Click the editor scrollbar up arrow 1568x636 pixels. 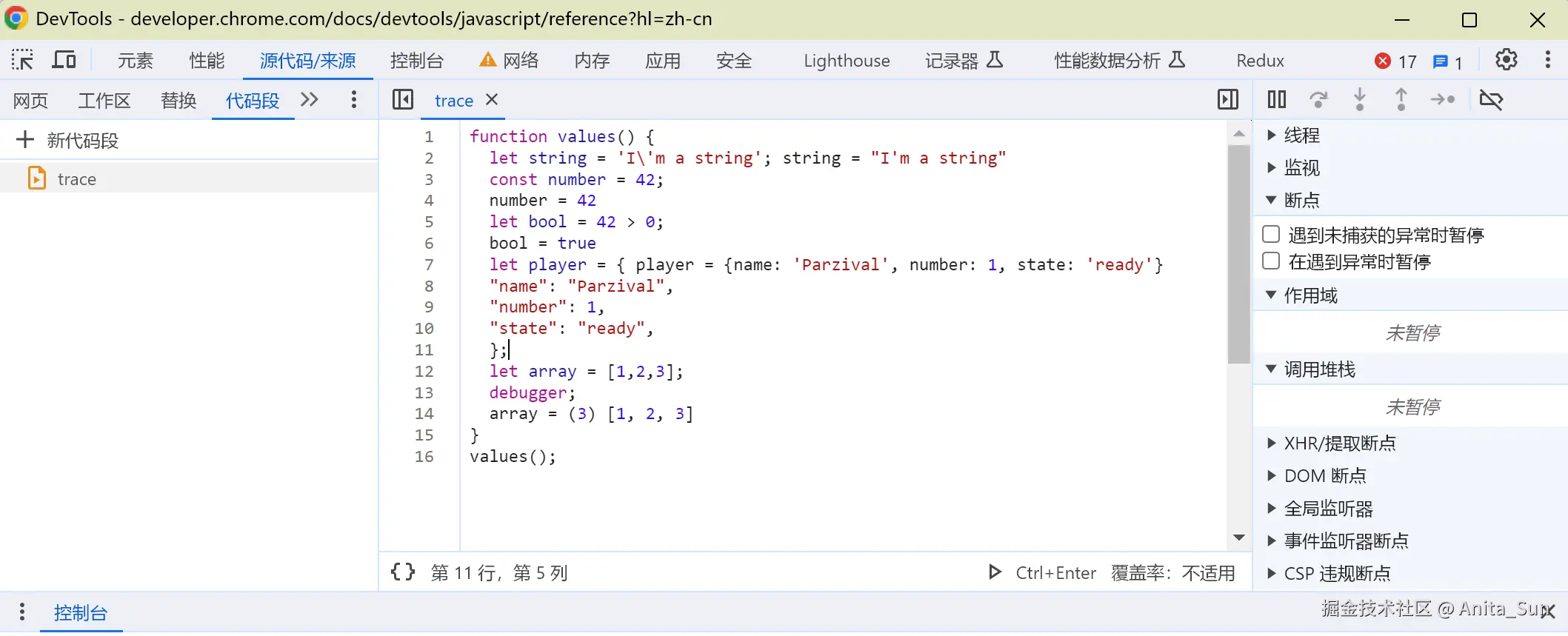pos(1238,133)
